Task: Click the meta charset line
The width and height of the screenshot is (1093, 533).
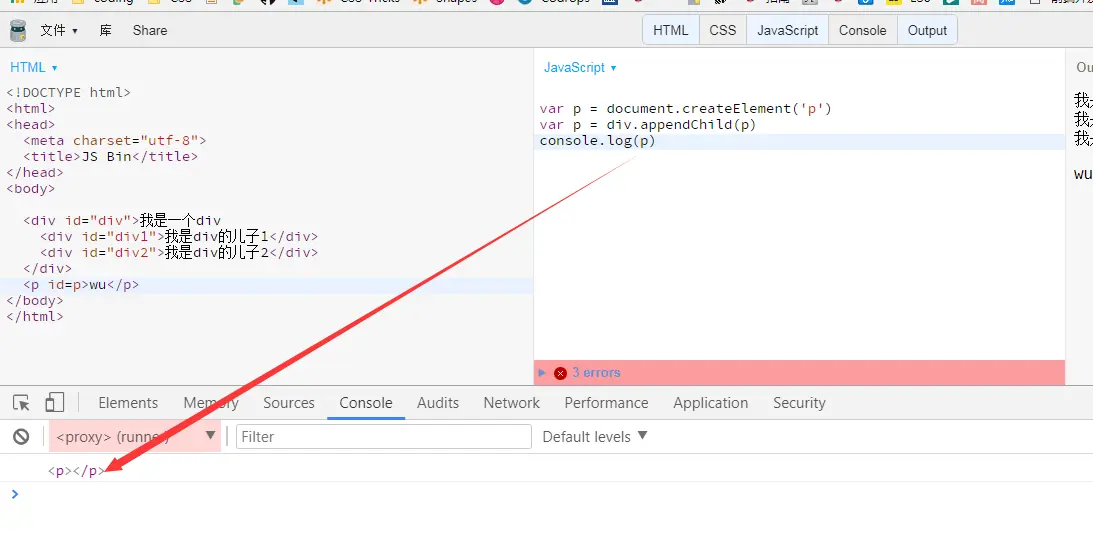Action: point(114,141)
